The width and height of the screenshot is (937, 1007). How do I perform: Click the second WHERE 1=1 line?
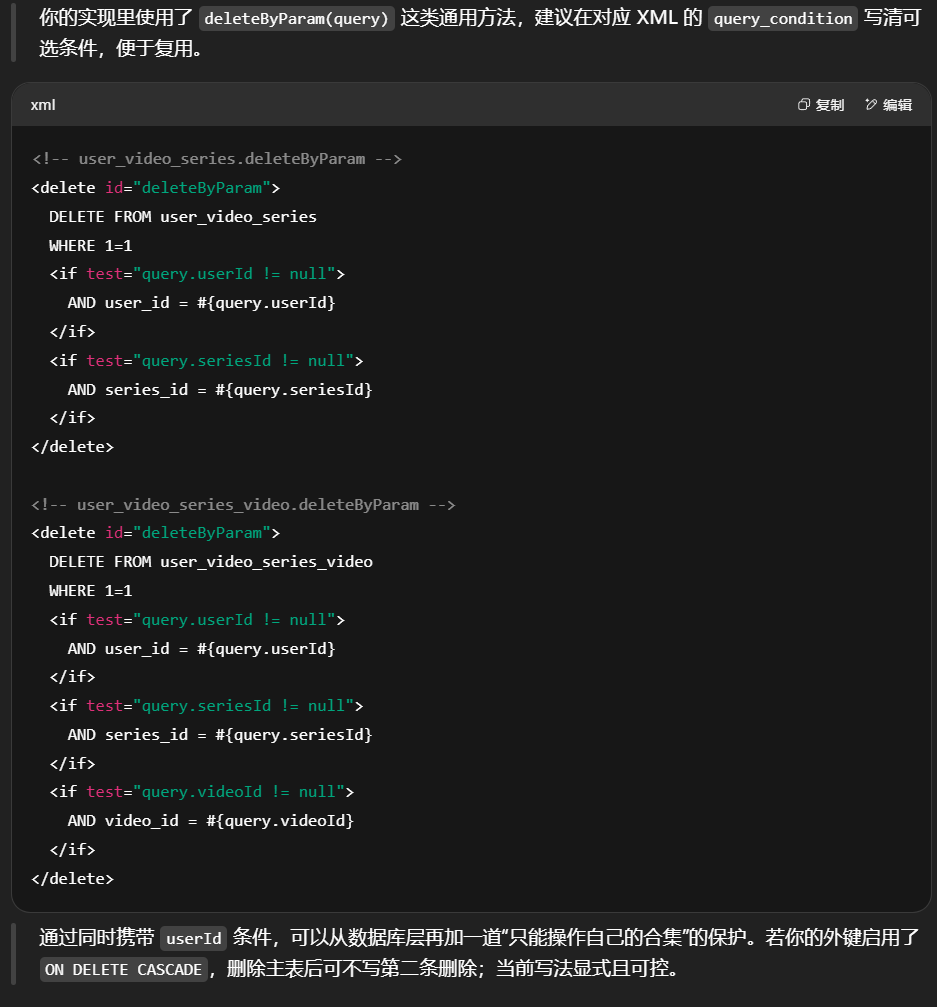pyautogui.click(x=90, y=591)
